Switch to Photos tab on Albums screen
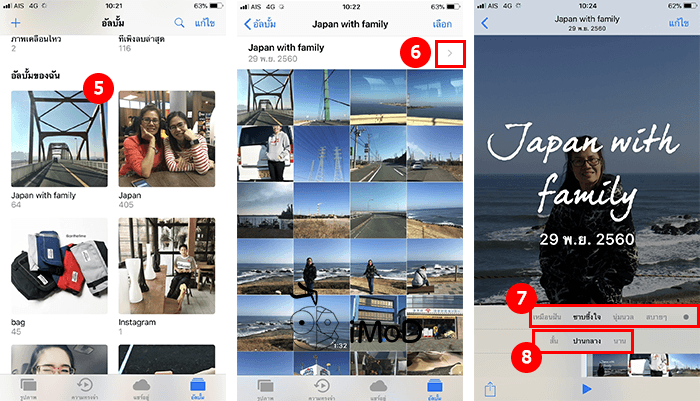The image size is (700, 401). (29, 388)
